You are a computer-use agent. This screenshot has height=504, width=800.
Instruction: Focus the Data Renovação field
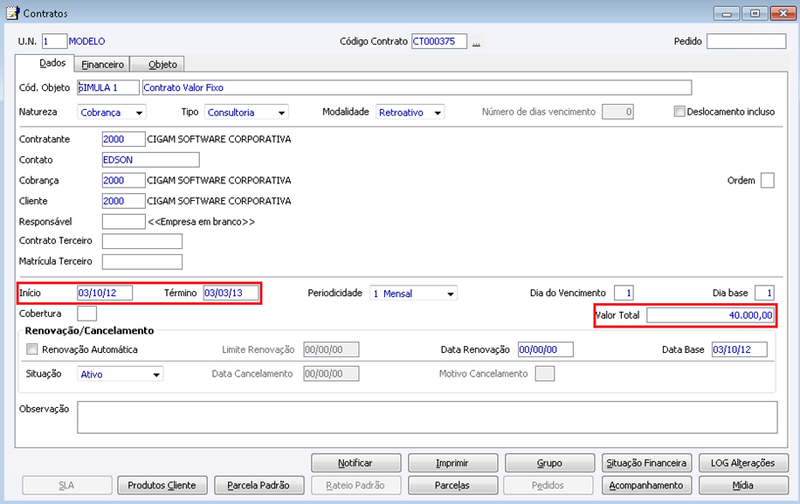click(545, 349)
